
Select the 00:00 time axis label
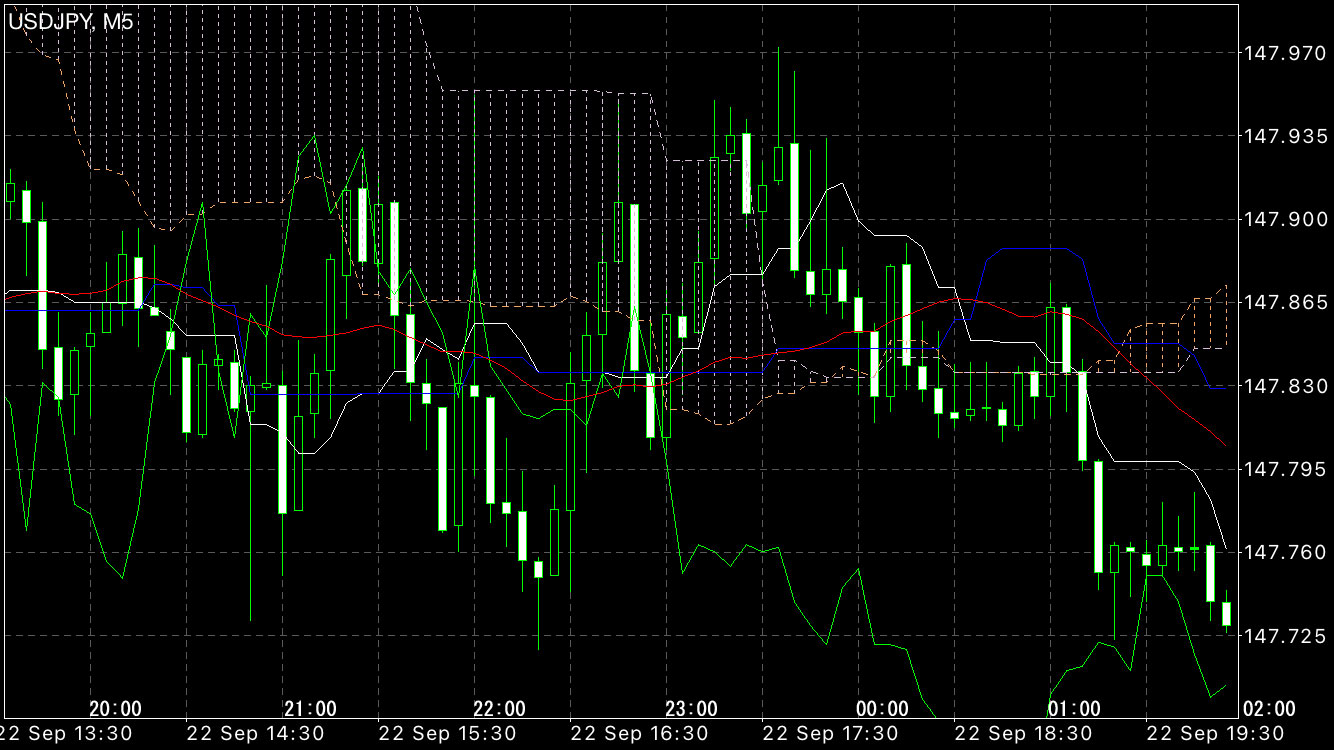(x=883, y=709)
